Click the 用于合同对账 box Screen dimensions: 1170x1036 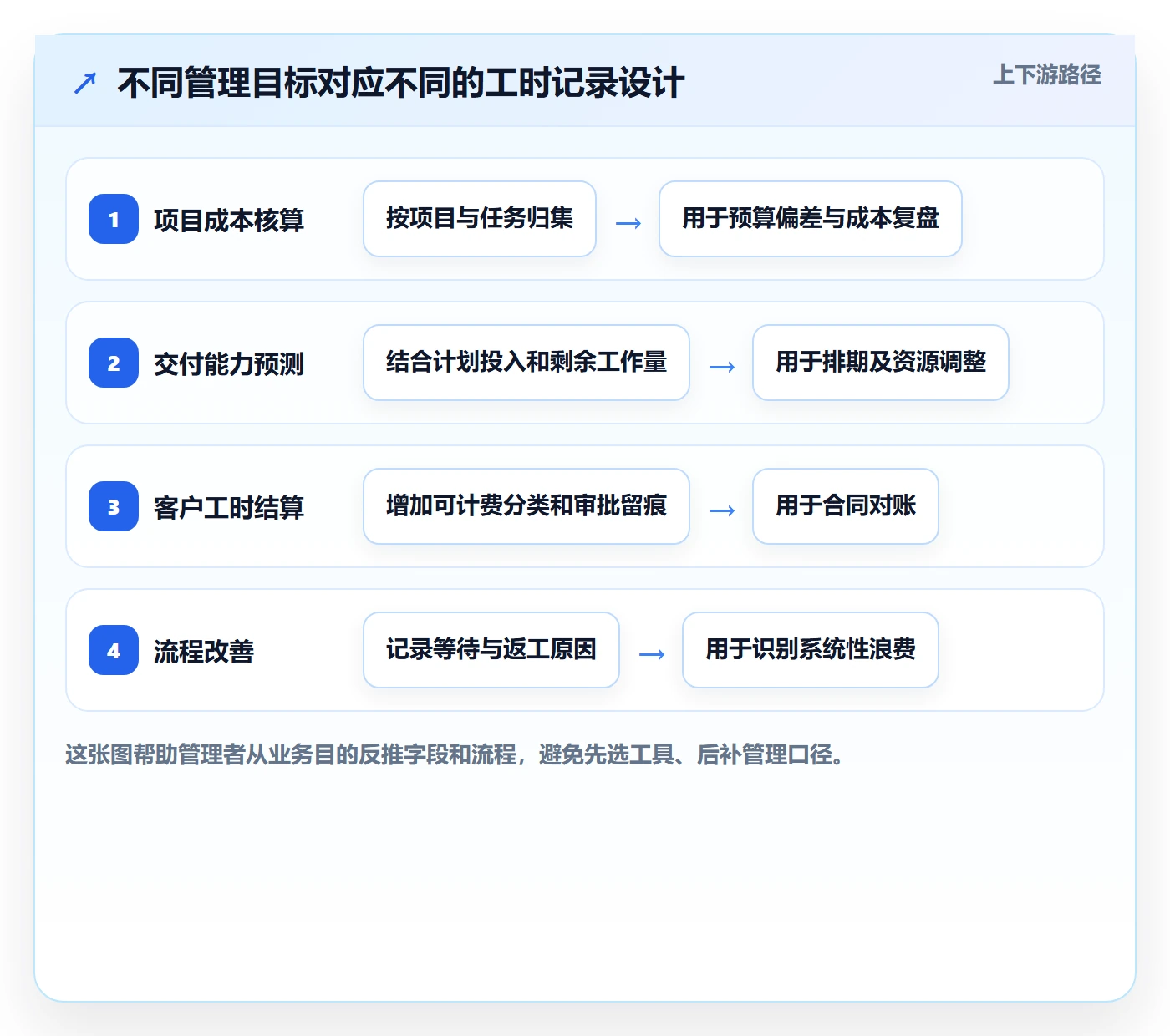tap(846, 506)
